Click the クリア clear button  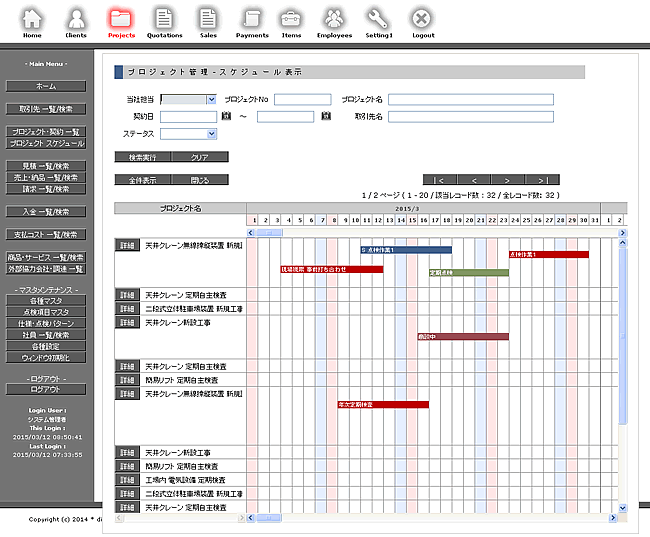[200, 157]
